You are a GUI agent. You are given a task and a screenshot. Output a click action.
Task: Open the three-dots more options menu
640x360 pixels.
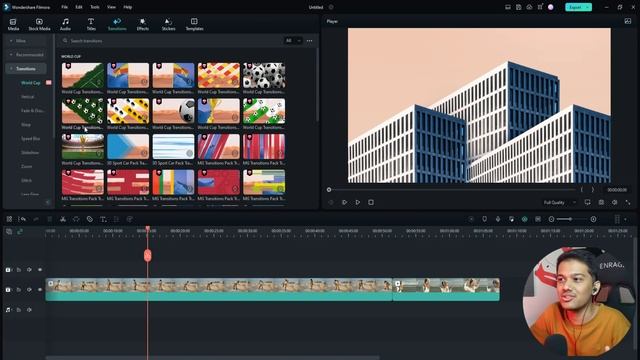coord(309,41)
